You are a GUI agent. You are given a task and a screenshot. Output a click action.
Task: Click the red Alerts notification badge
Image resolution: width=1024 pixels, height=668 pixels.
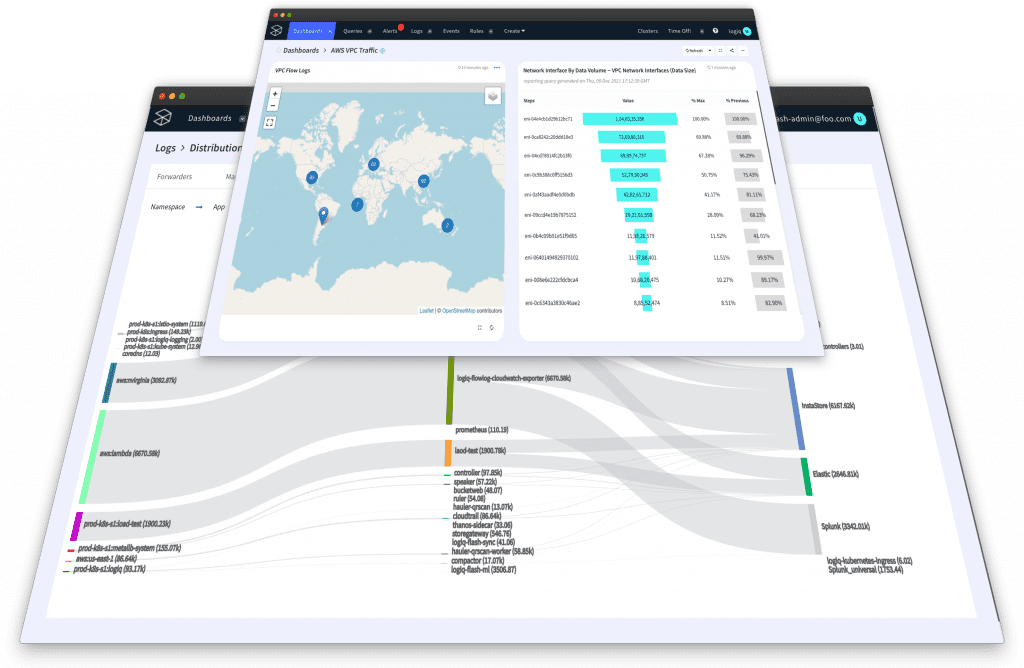point(401,27)
